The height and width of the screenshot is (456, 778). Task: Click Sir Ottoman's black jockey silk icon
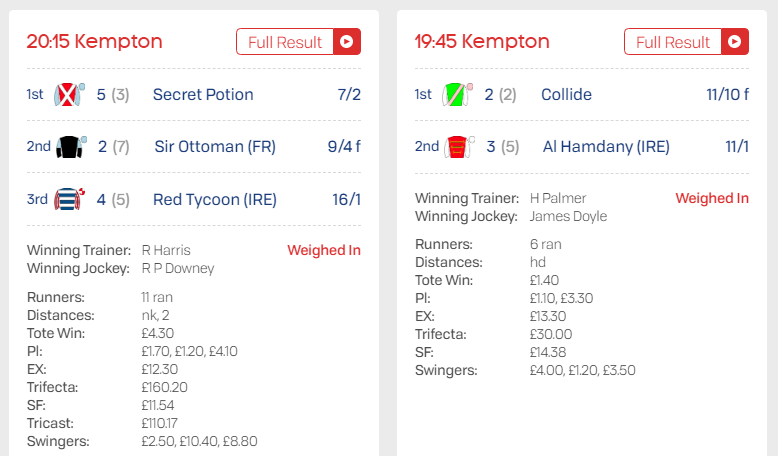pyautogui.click(x=71, y=146)
